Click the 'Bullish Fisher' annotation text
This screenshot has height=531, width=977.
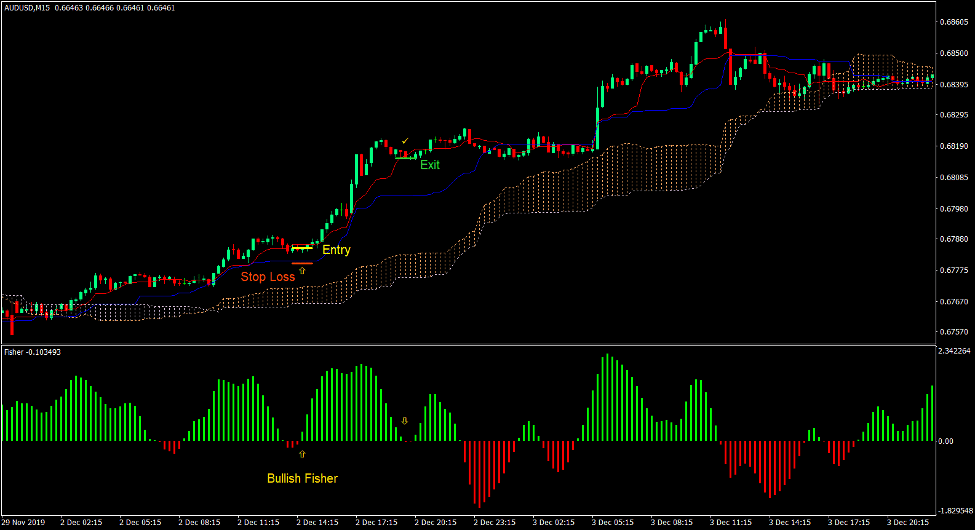302,479
